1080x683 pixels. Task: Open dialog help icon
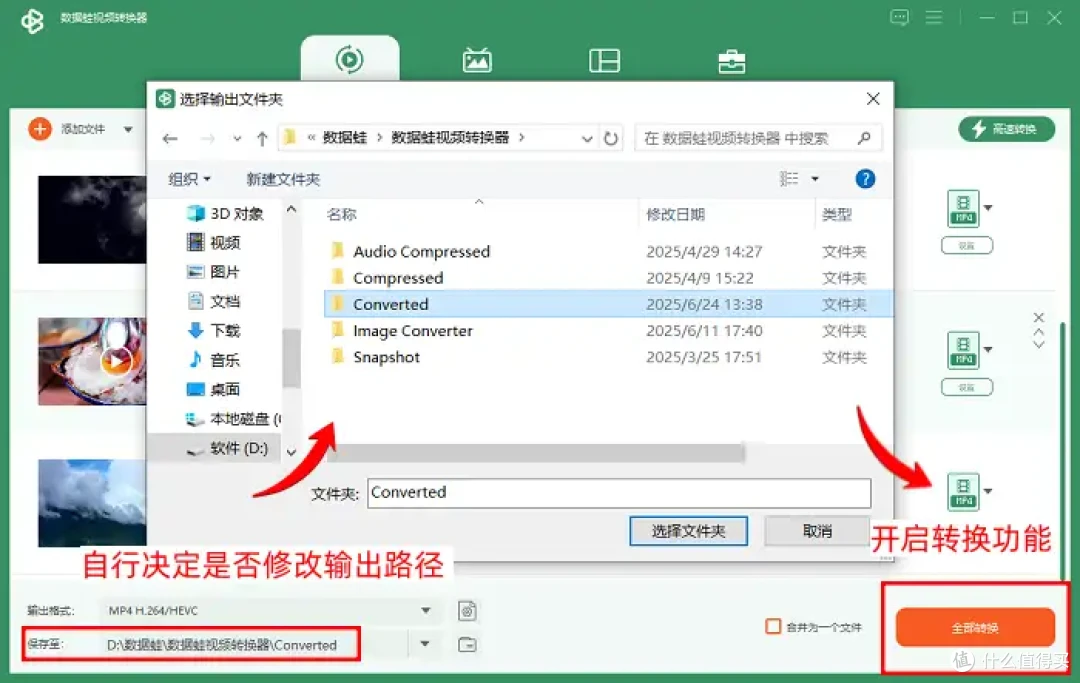coord(865,179)
